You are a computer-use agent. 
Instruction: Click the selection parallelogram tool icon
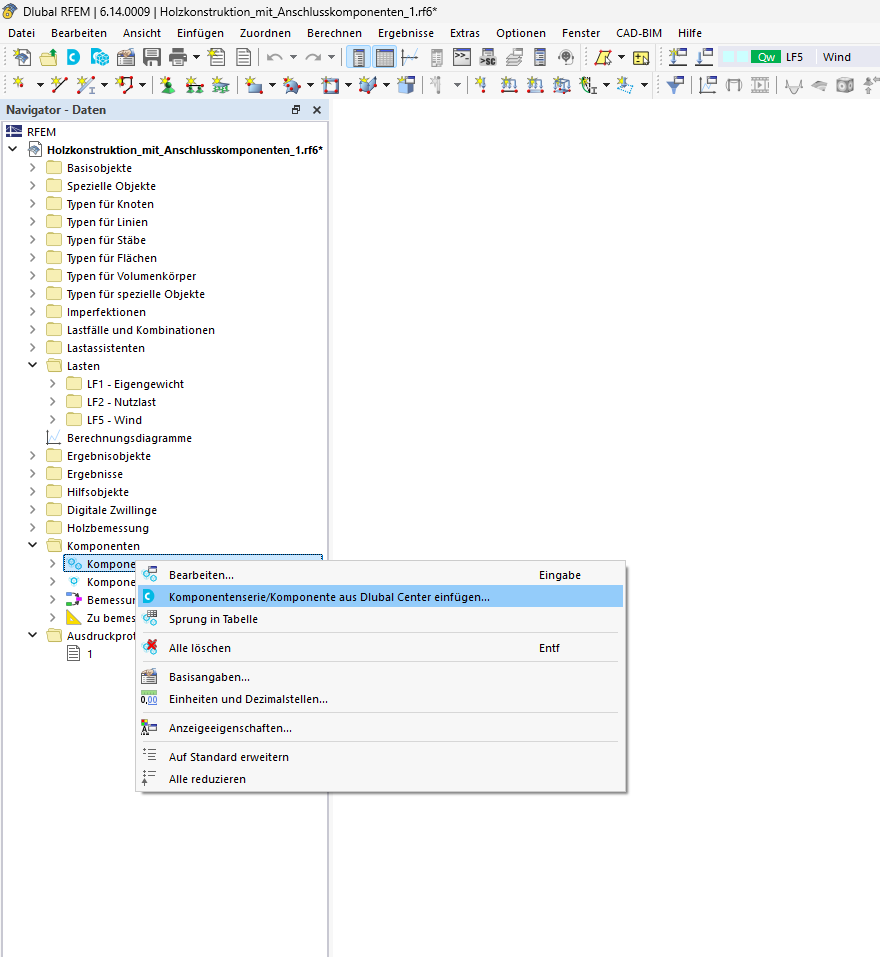point(603,57)
